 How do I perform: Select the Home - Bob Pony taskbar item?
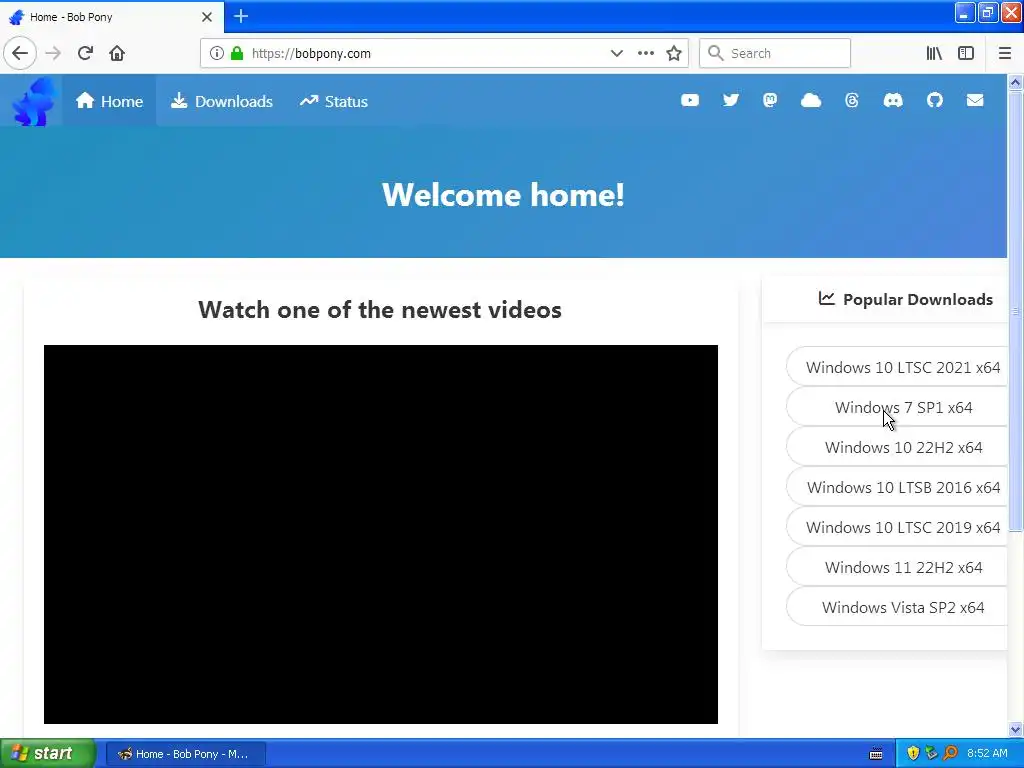pos(185,754)
